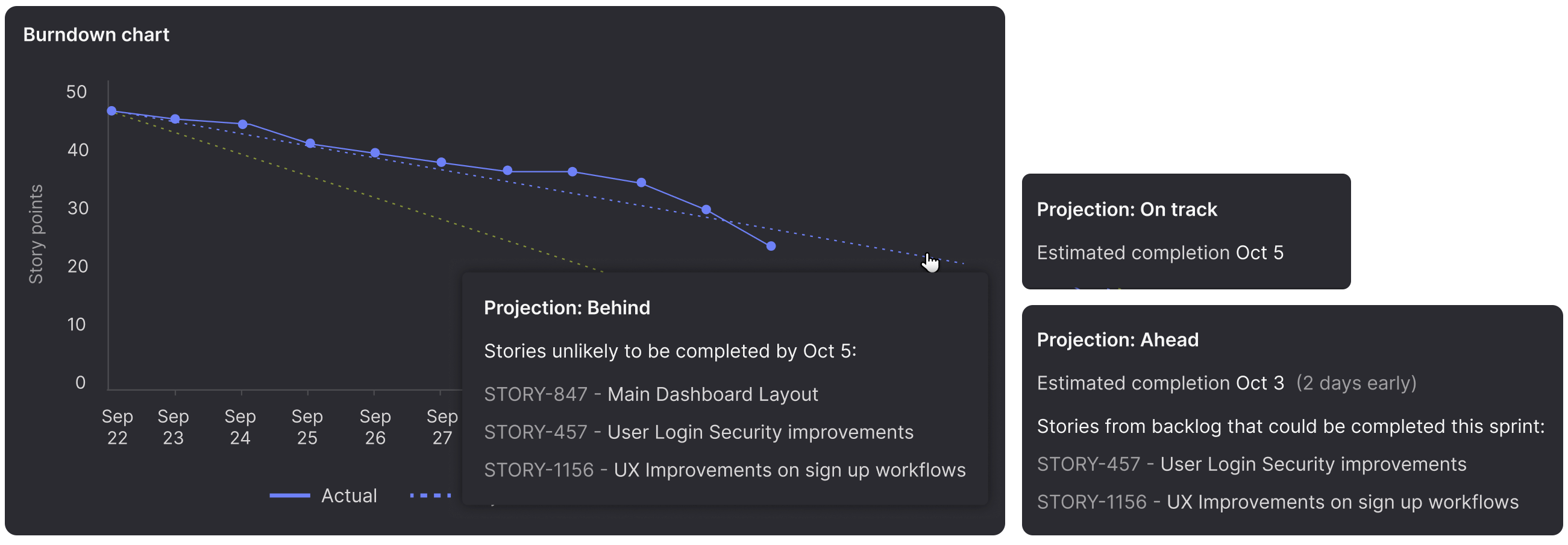Click the Burndown chart title
This screenshot has height=545, width=1568.
point(96,35)
